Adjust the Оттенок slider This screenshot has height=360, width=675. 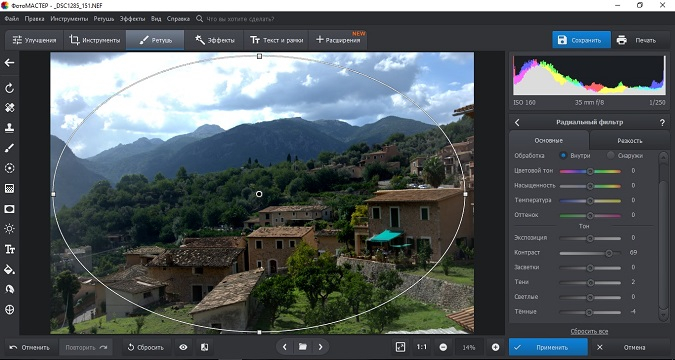[590, 215]
